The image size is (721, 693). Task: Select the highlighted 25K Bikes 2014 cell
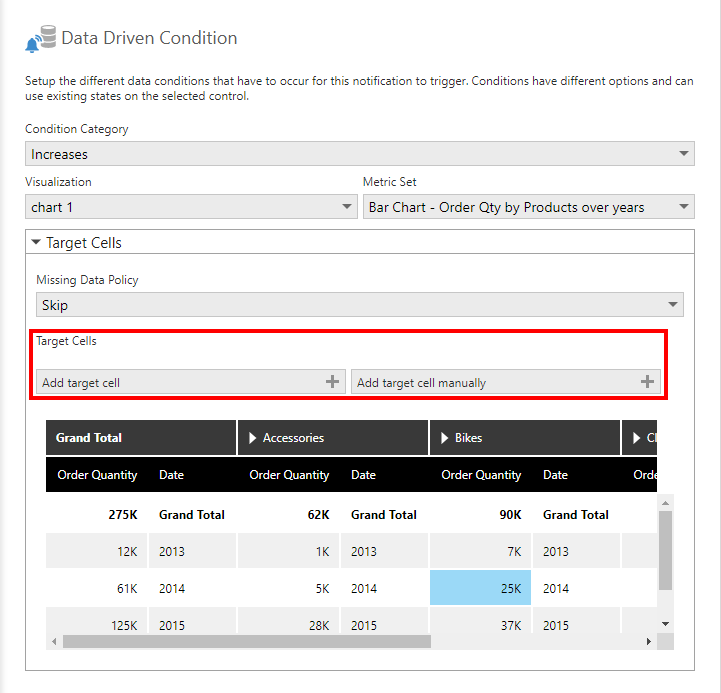(480, 588)
